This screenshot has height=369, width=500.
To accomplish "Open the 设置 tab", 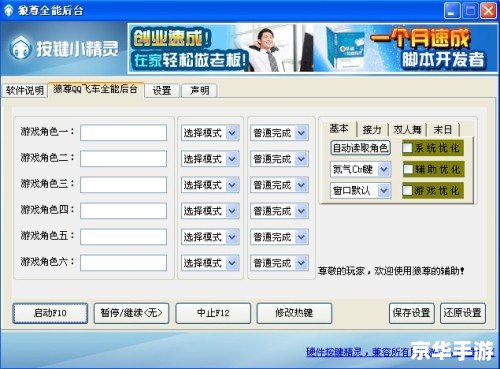I will click(x=162, y=90).
